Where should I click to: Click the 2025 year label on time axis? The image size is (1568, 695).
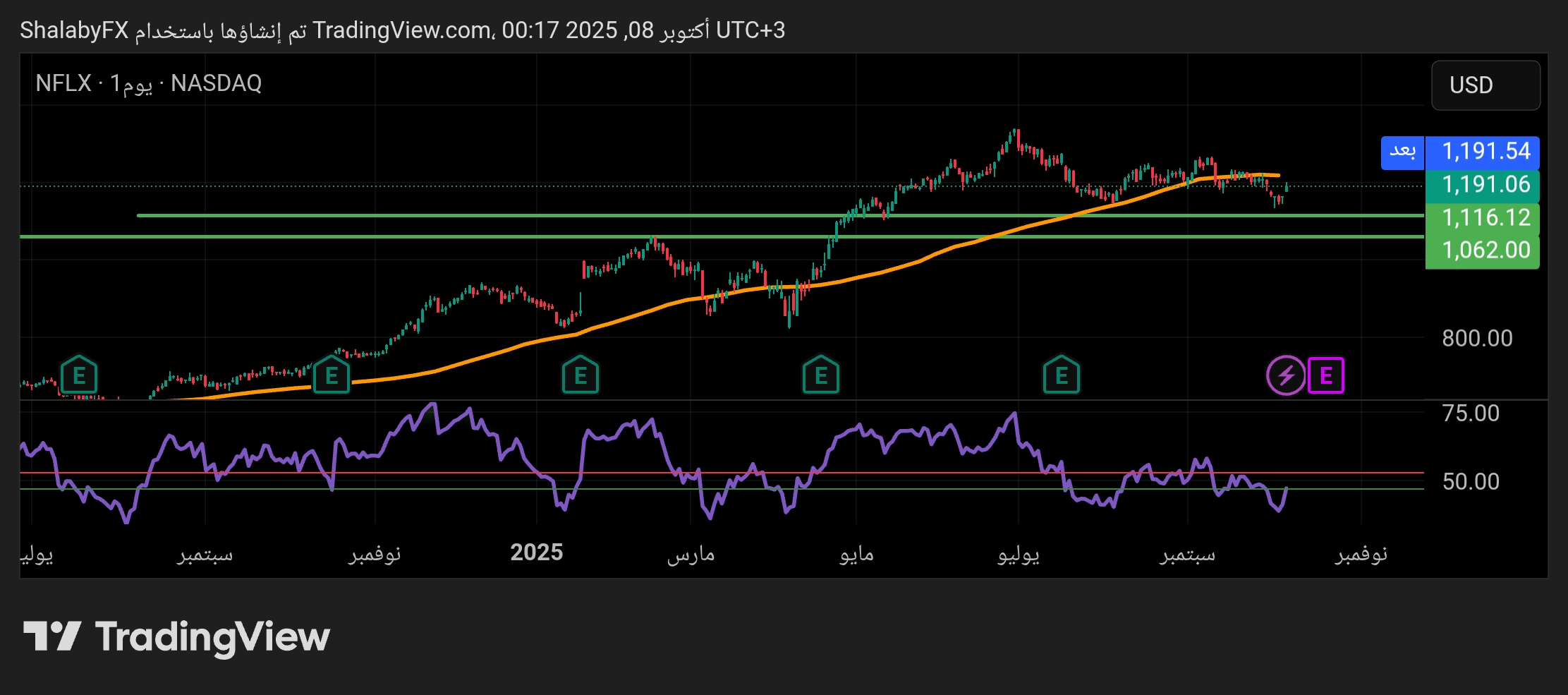536,552
